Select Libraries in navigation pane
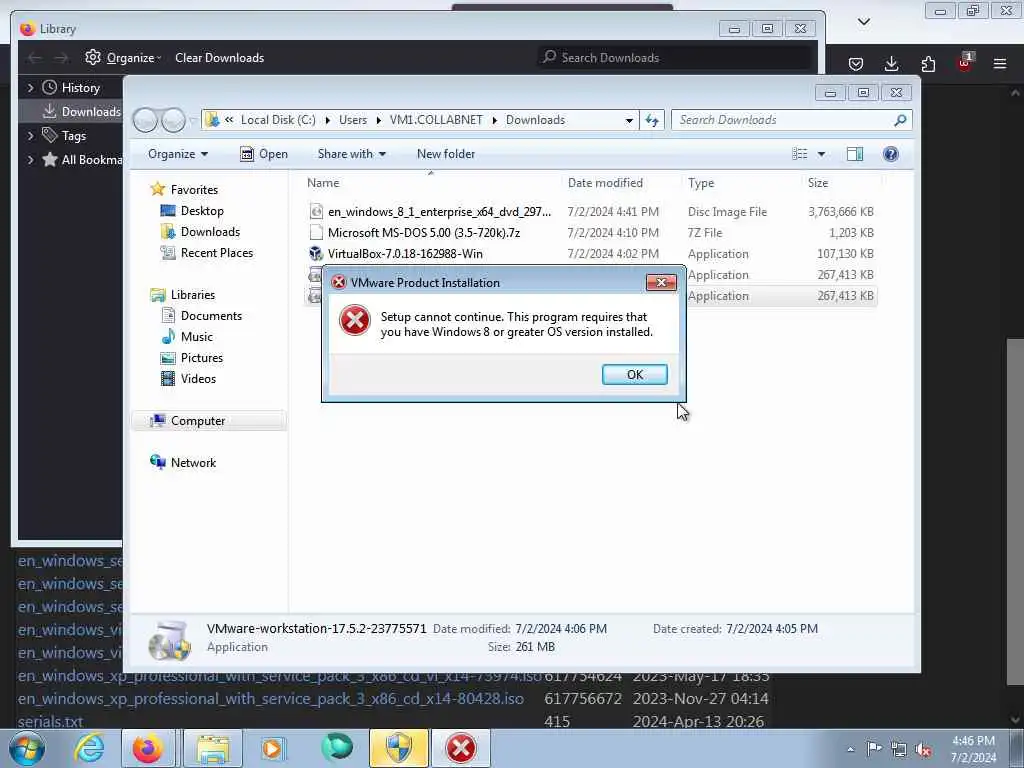The image size is (1024, 768). 193,295
